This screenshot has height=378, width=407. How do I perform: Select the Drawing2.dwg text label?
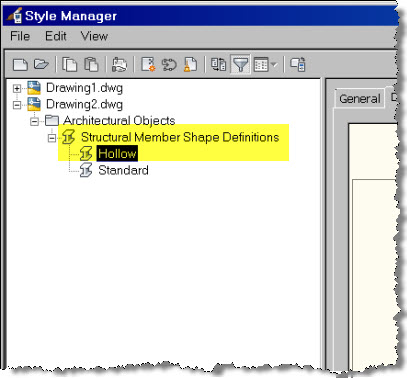pyautogui.click(x=84, y=104)
